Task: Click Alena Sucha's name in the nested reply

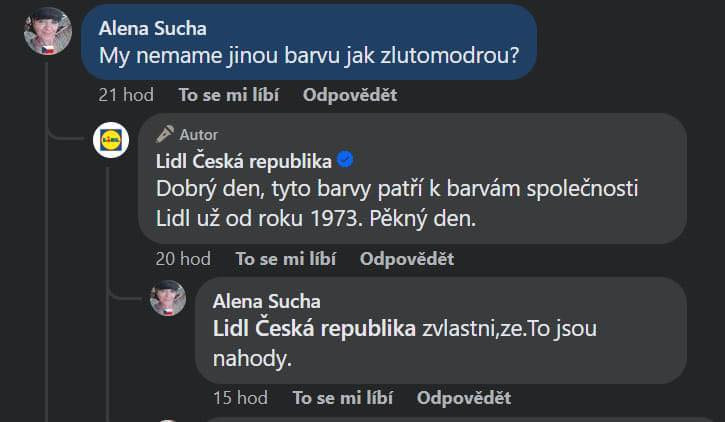Action: coord(267,301)
